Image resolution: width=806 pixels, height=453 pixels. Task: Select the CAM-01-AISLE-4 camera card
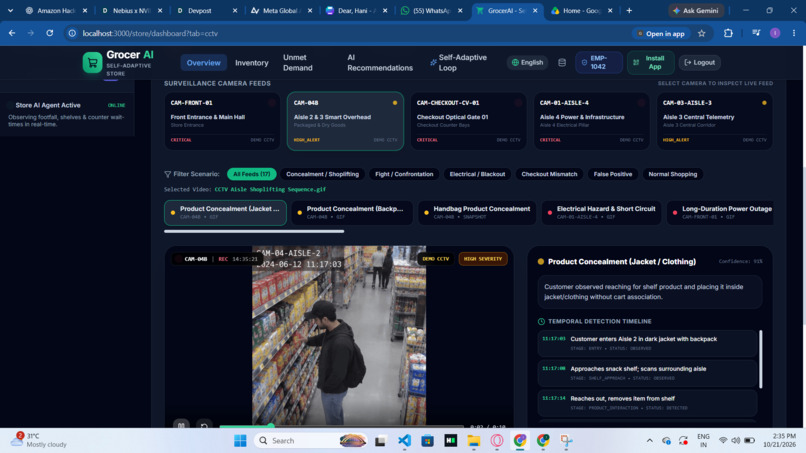coord(591,121)
